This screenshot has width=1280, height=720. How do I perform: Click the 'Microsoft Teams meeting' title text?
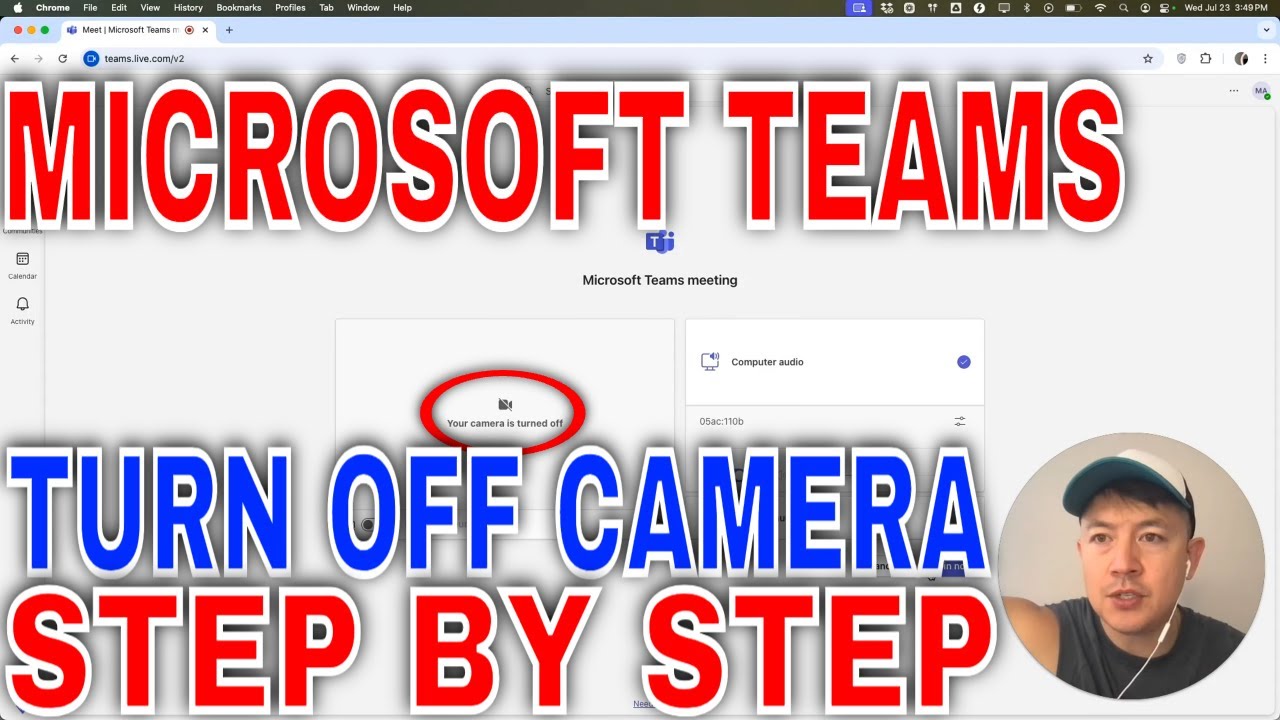660,281
